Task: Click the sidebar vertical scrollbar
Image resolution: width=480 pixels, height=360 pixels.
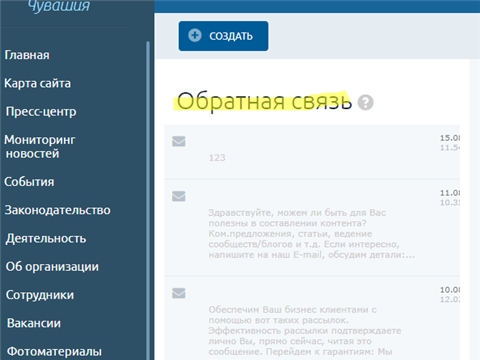Action: click(x=148, y=200)
